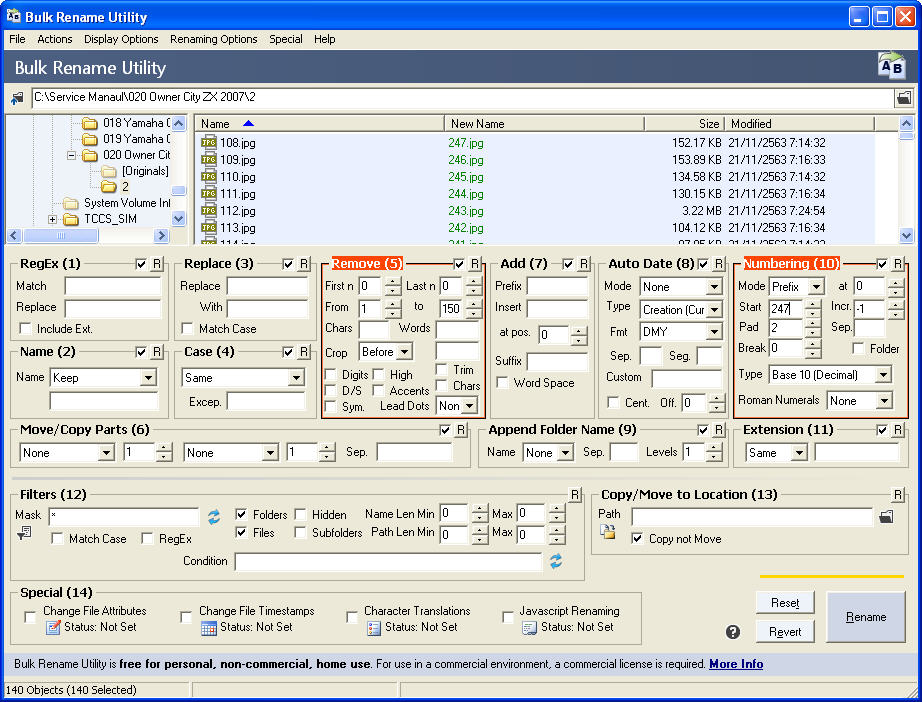Click the help question mark icon
Image resolution: width=922 pixels, height=702 pixels.
733,631
